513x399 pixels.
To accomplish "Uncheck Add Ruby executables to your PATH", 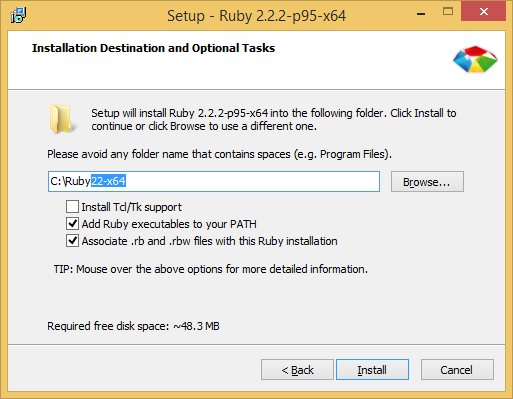I will point(72,224).
